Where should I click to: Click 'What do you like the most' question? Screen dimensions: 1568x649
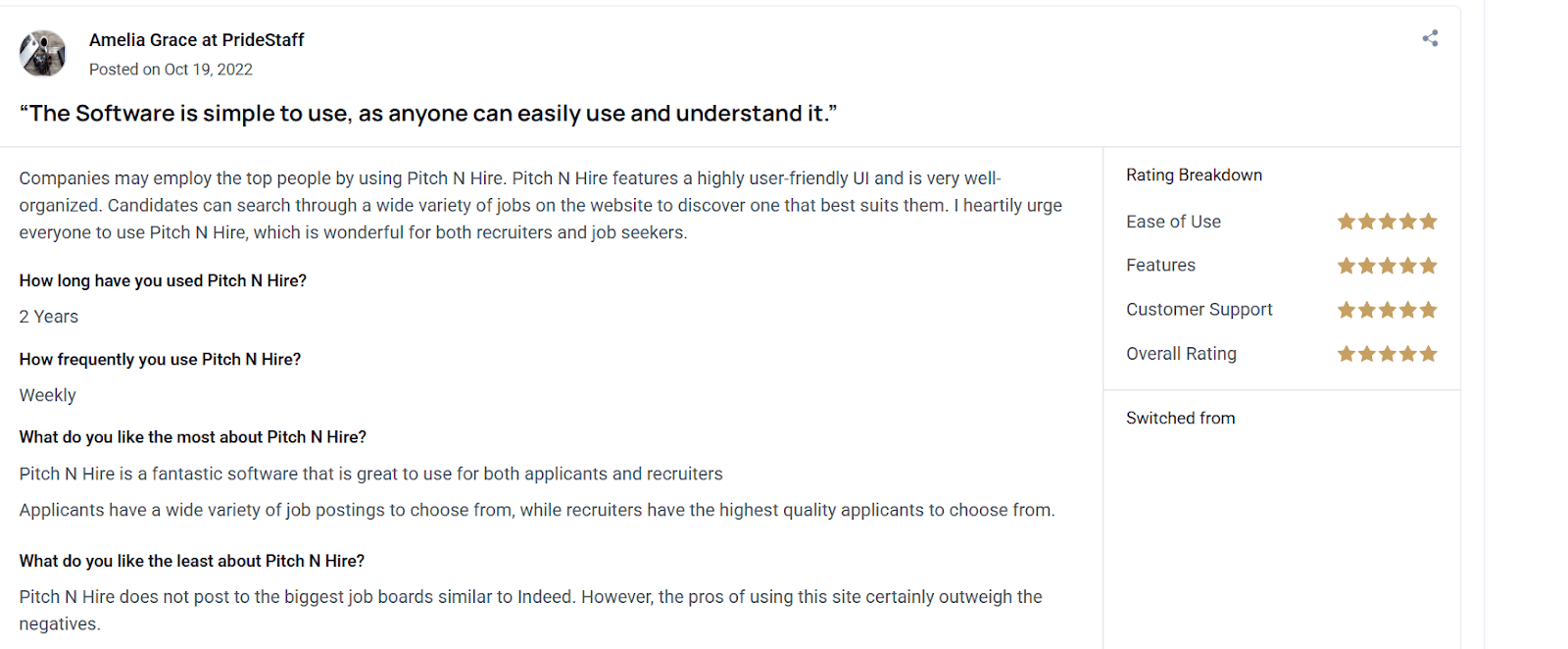[x=192, y=437]
